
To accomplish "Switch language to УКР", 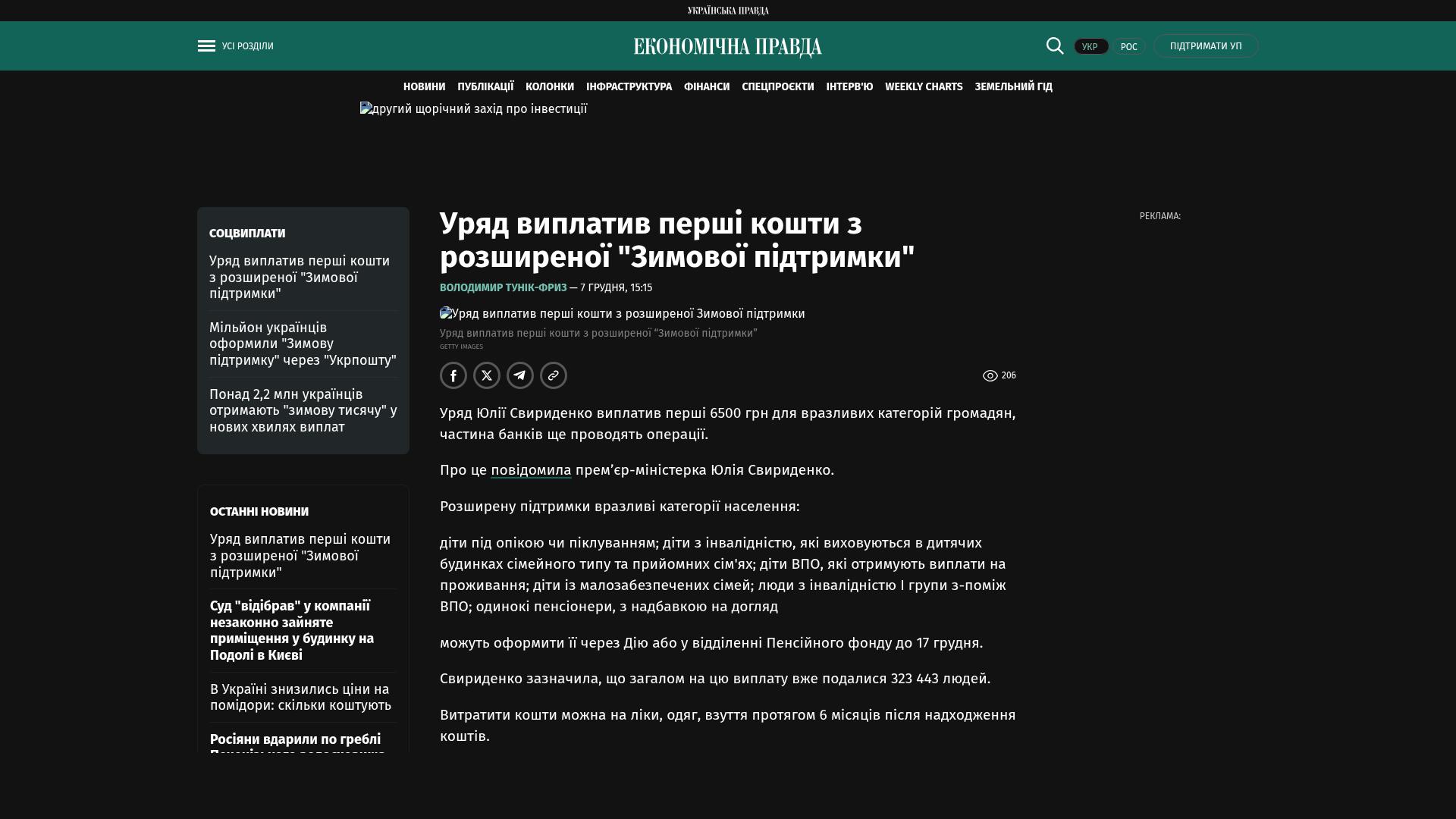I will pos(1090,46).
